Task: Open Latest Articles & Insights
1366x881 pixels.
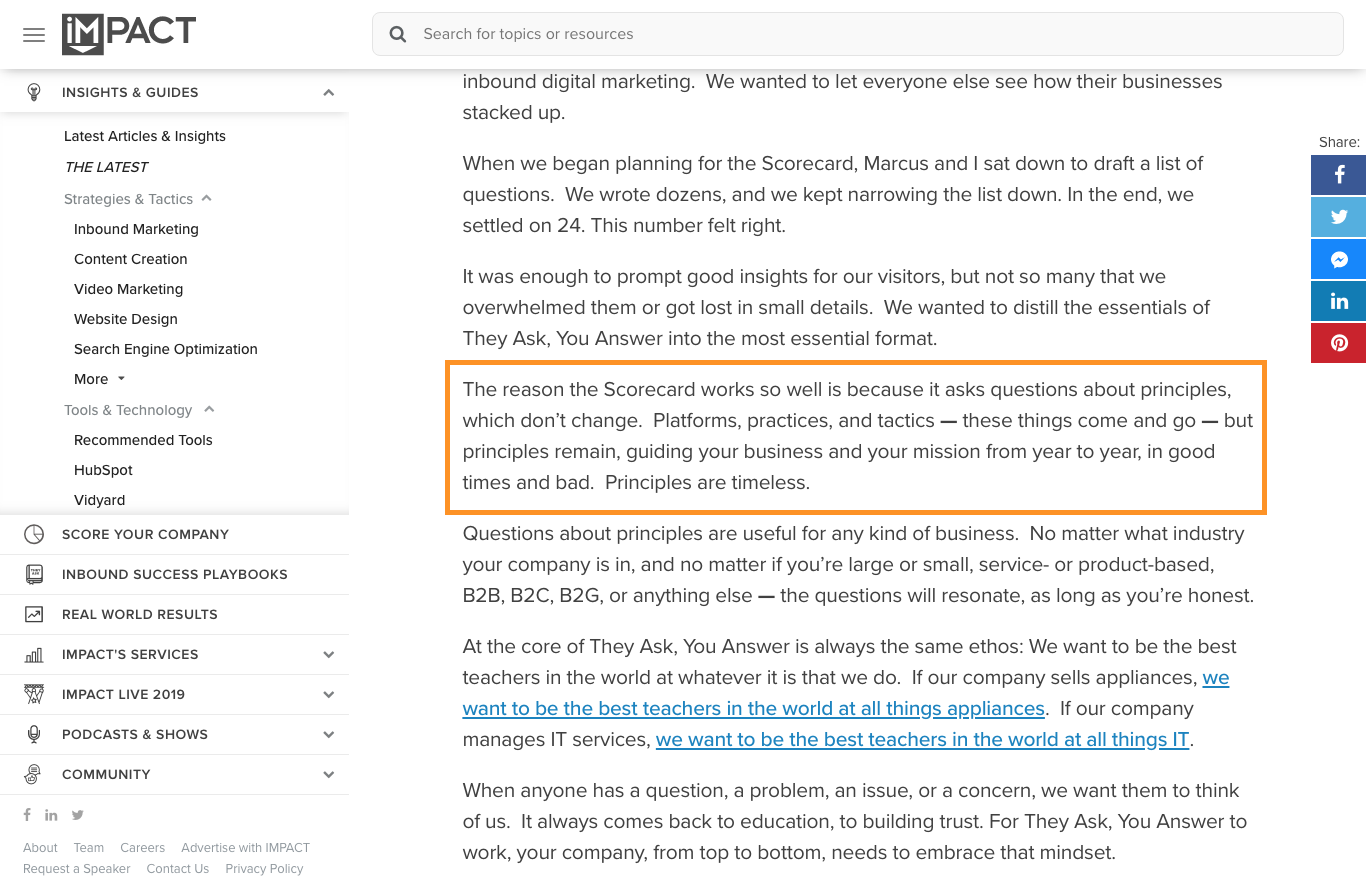Action: (145, 136)
